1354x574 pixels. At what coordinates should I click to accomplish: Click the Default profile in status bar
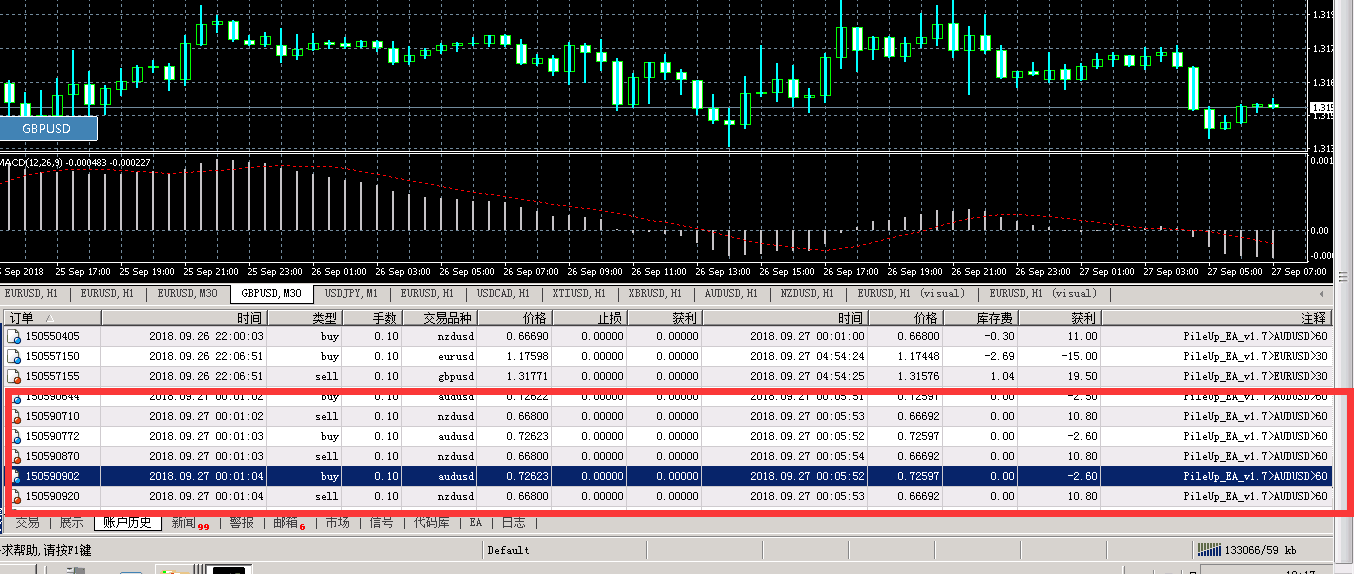pos(508,550)
